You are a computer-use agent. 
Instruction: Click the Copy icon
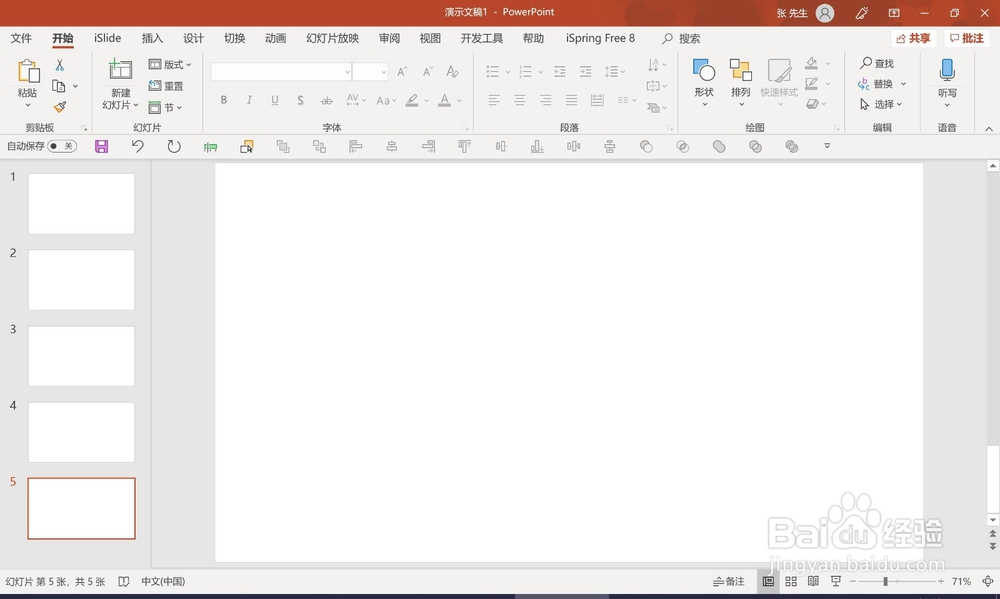click(x=59, y=86)
